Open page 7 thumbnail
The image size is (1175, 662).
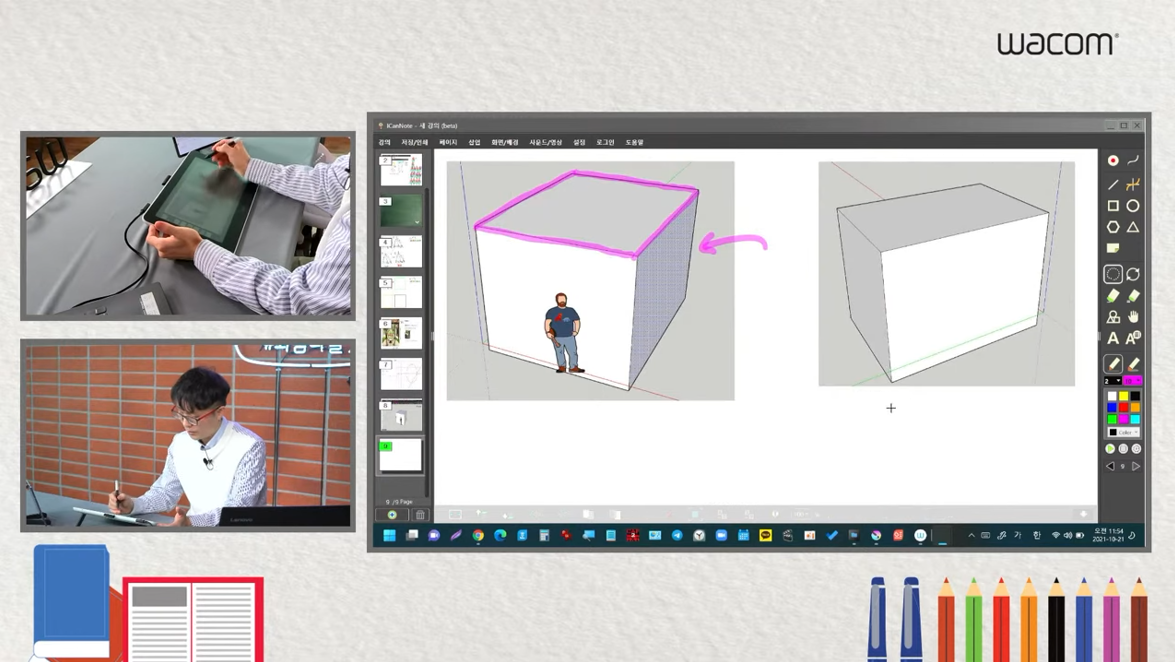pyautogui.click(x=401, y=374)
